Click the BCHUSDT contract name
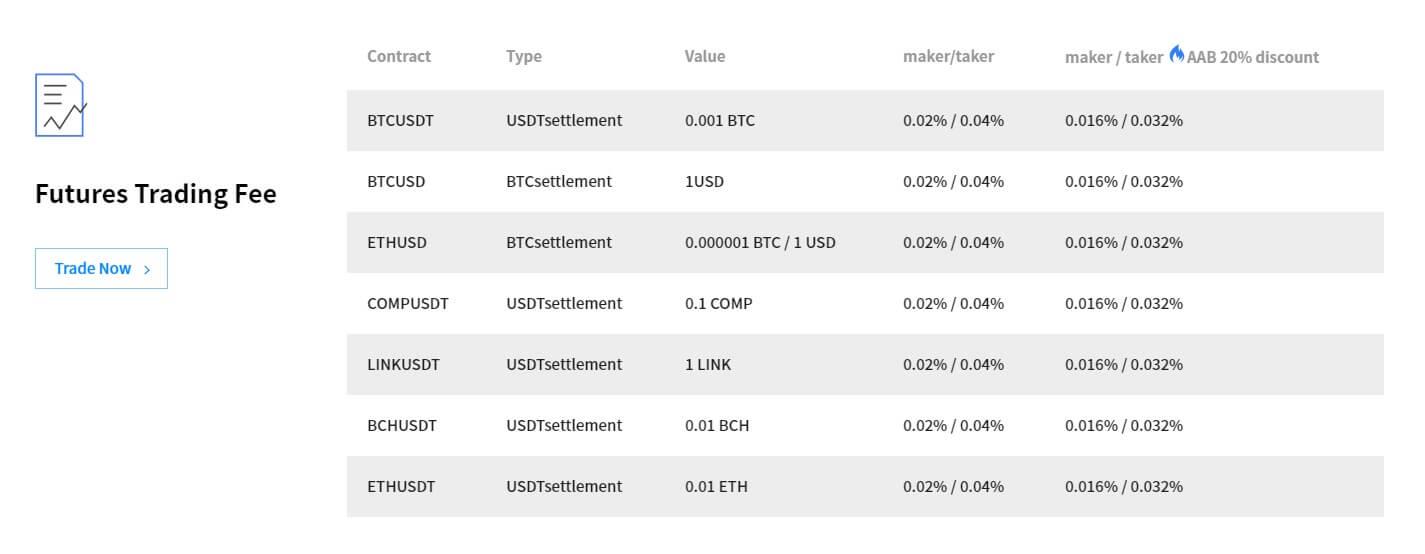 pos(402,425)
